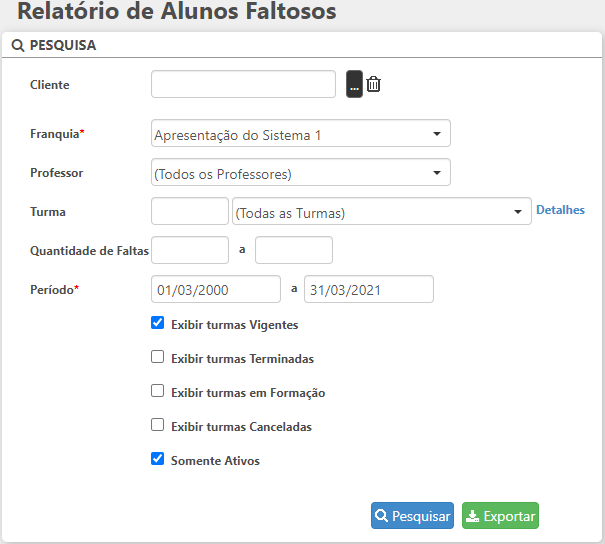Click the Turma code input box

click(190, 212)
